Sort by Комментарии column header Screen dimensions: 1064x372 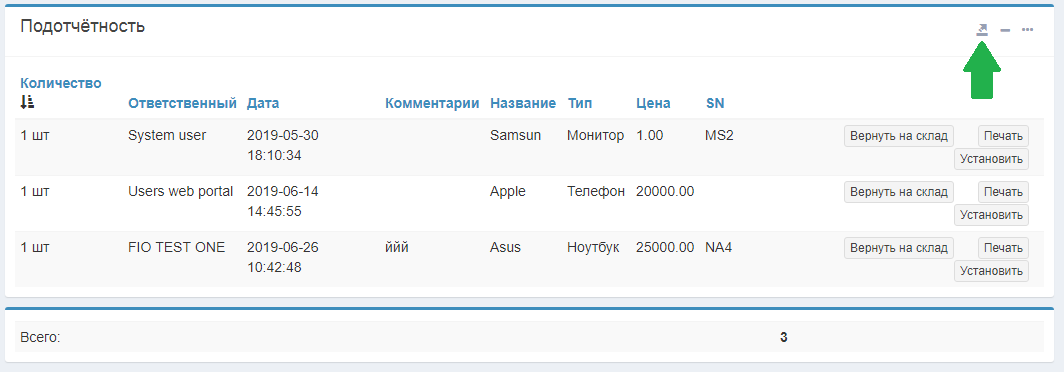(x=432, y=103)
